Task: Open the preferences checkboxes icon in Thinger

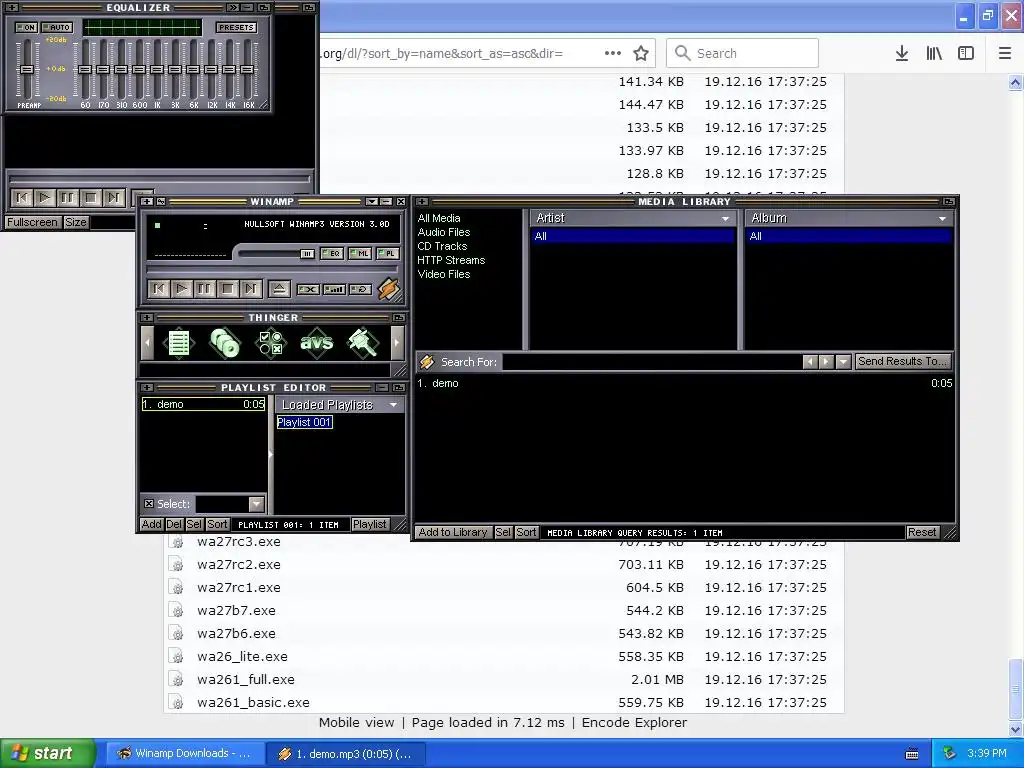Action: click(x=270, y=343)
